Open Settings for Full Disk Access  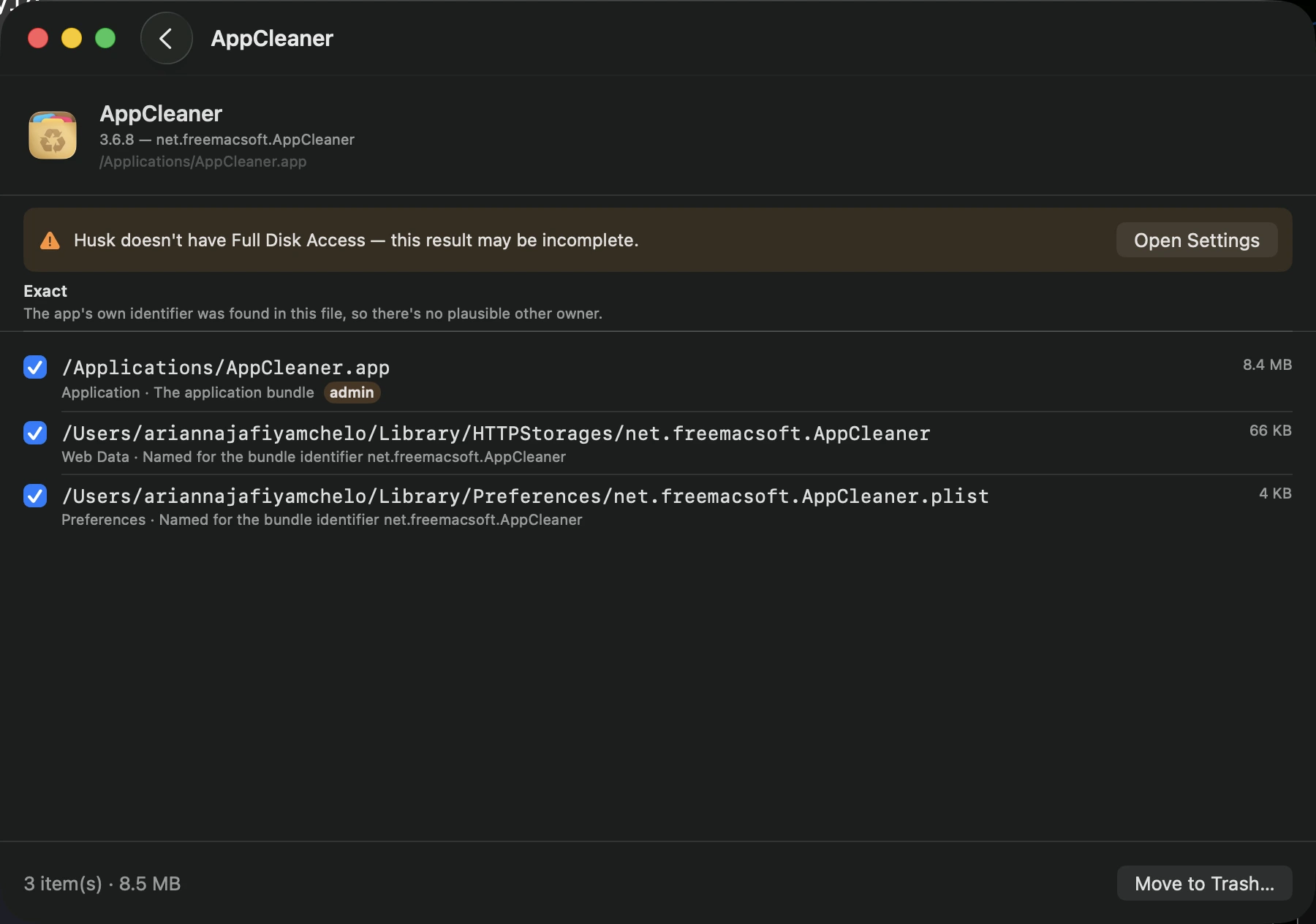(1196, 240)
